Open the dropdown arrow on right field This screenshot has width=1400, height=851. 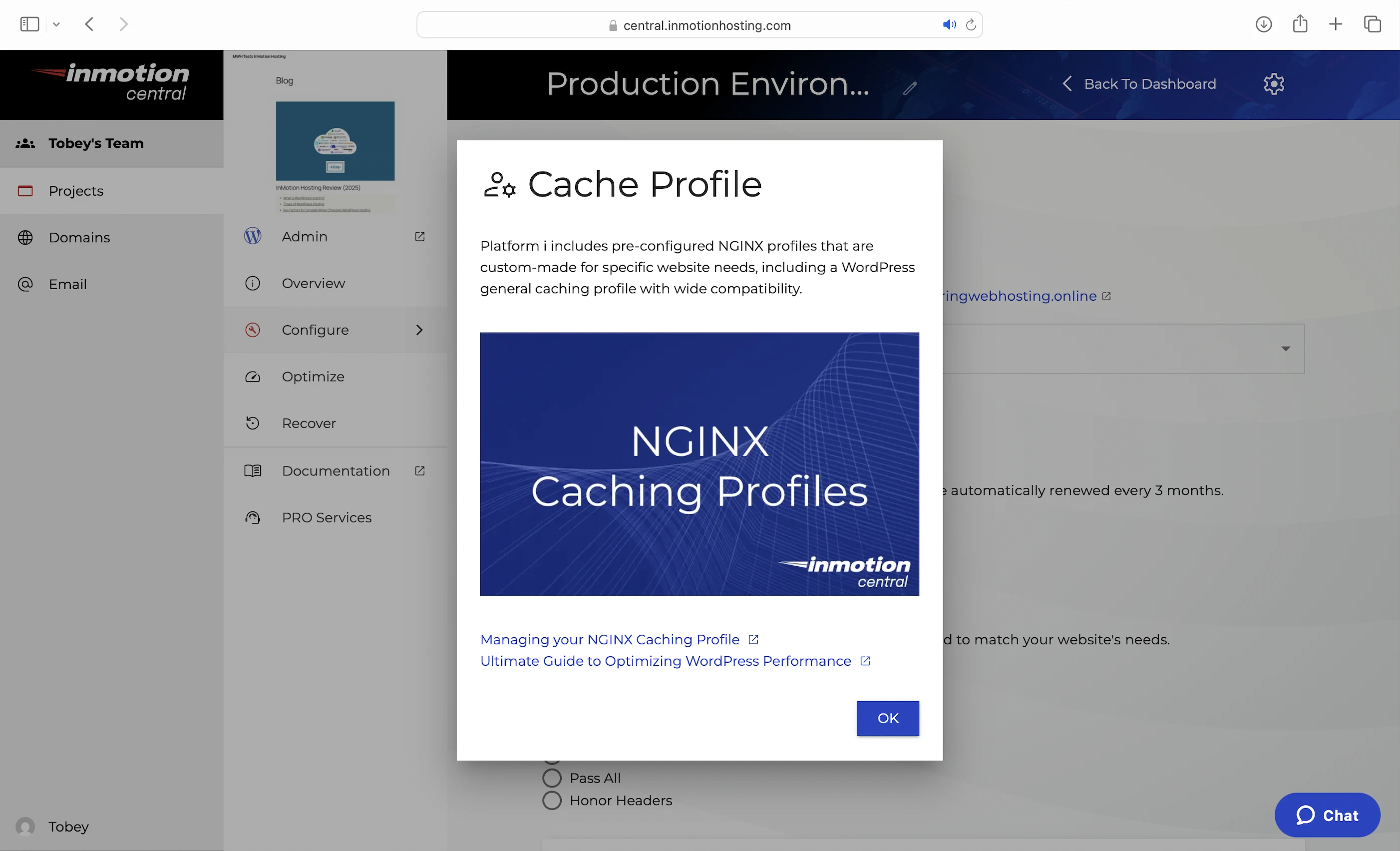click(1285, 349)
